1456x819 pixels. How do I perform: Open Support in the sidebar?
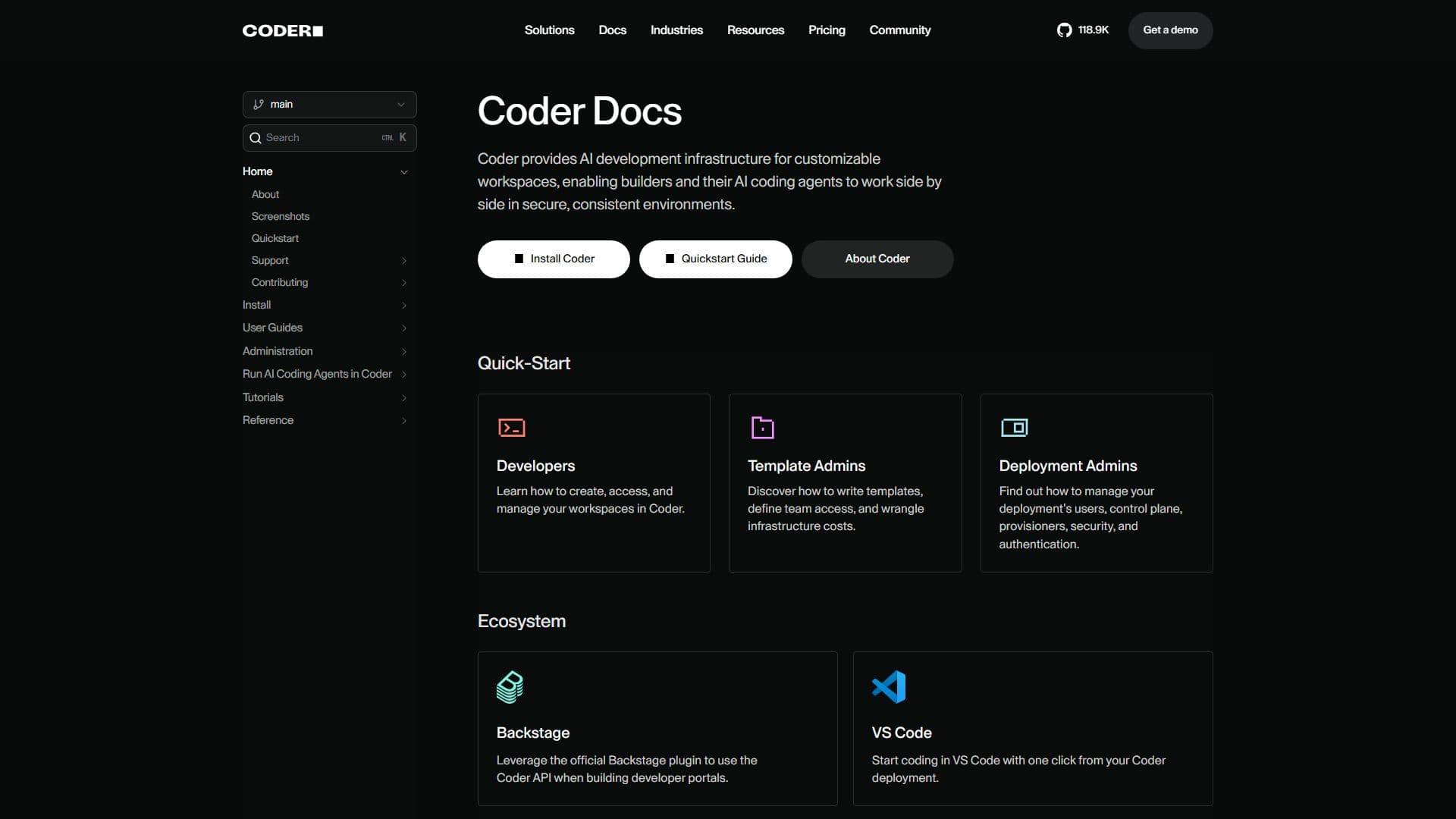click(x=270, y=261)
